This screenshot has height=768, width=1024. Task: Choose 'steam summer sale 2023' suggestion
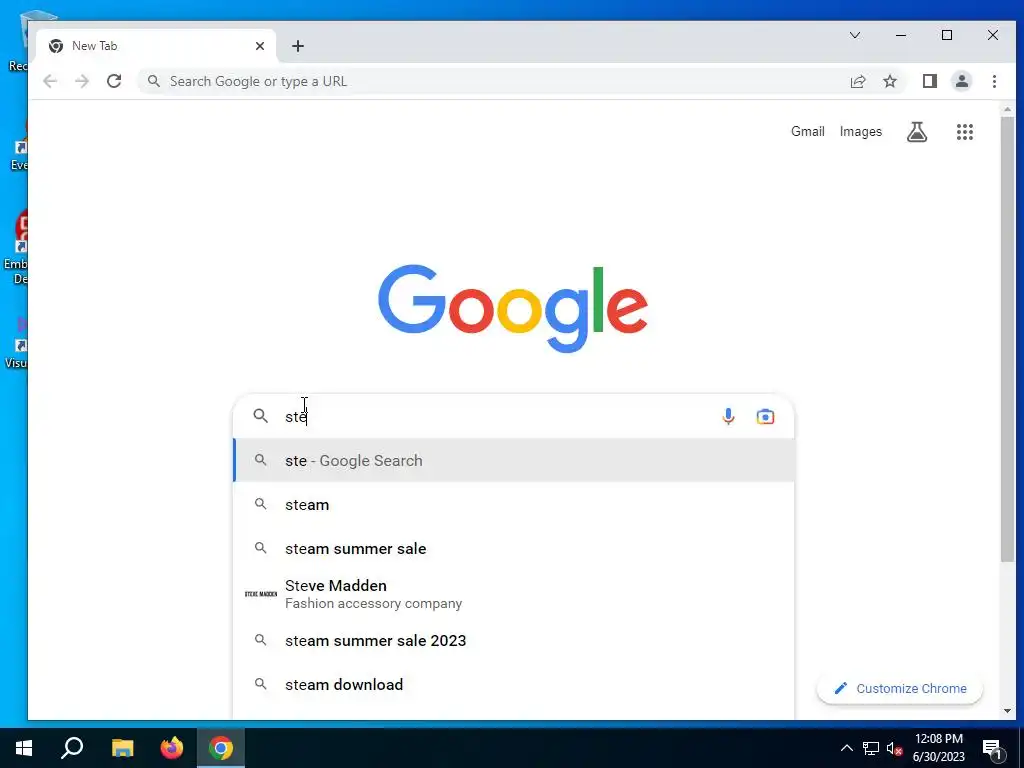[x=514, y=641]
